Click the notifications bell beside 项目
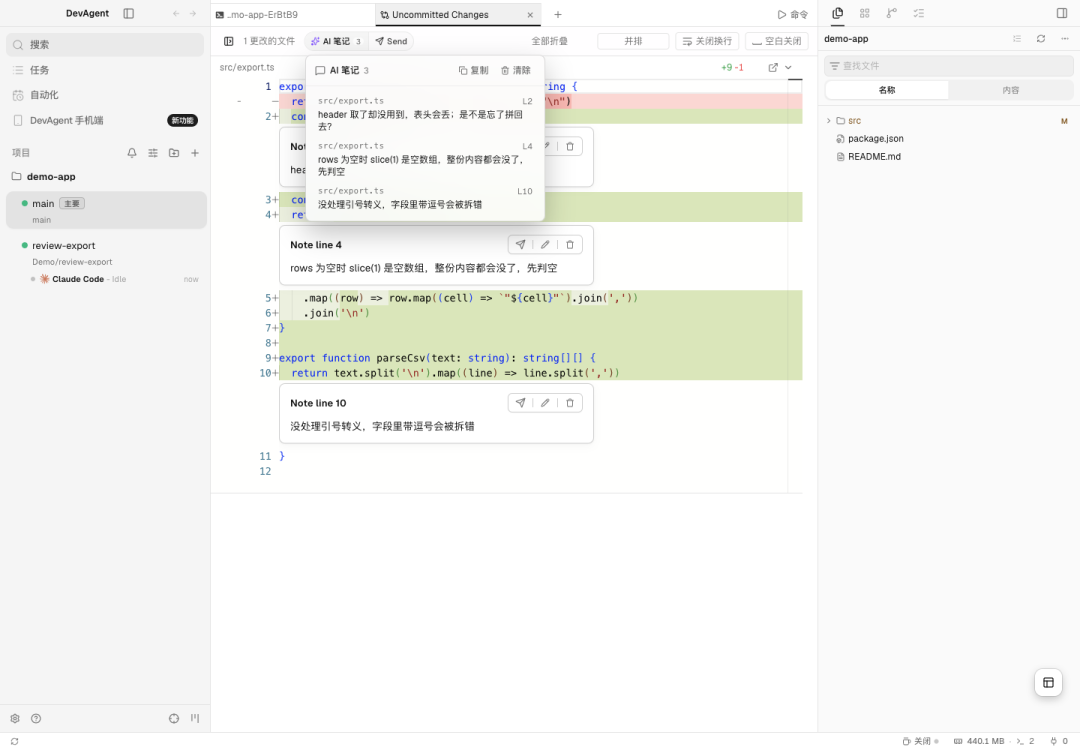 (x=132, y=153)
